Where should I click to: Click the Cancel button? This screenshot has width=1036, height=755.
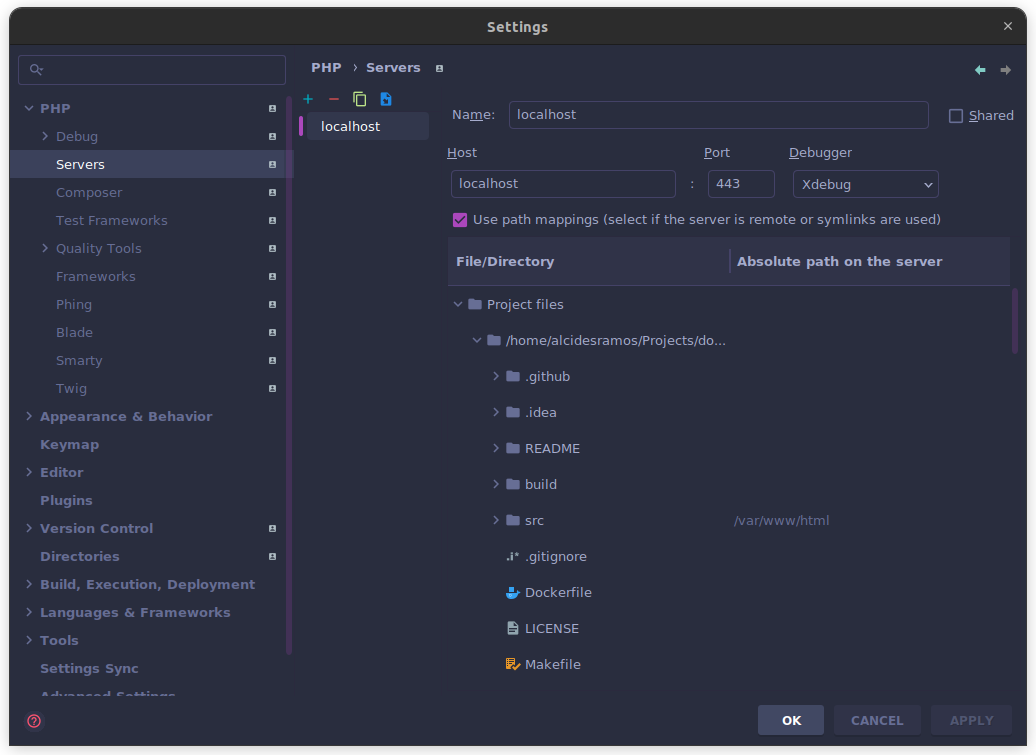pos(877,720)
